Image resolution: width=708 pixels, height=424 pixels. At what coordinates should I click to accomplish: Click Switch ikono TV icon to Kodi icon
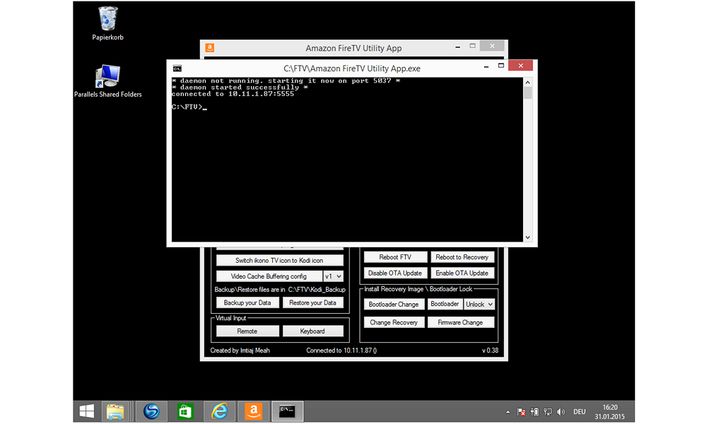(279, 261)
